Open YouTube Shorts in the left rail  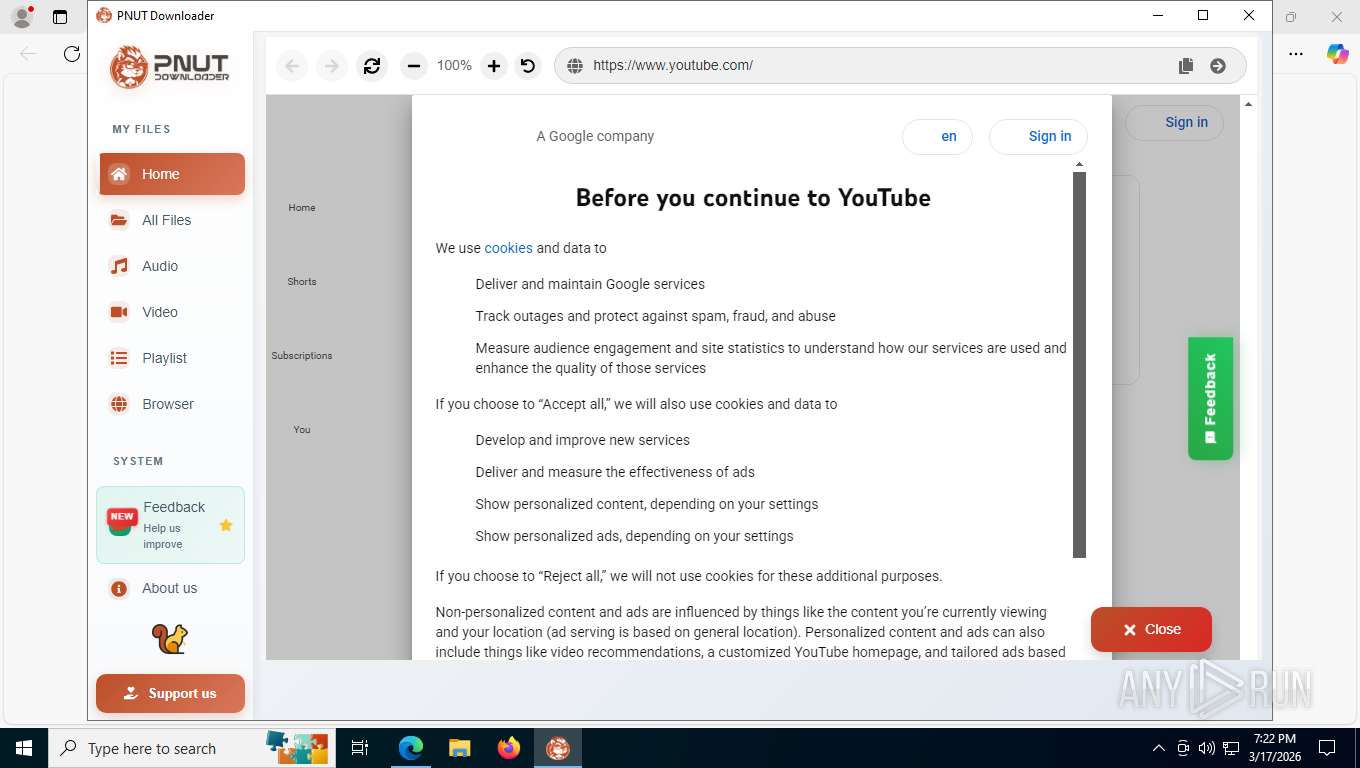(302, 281)
